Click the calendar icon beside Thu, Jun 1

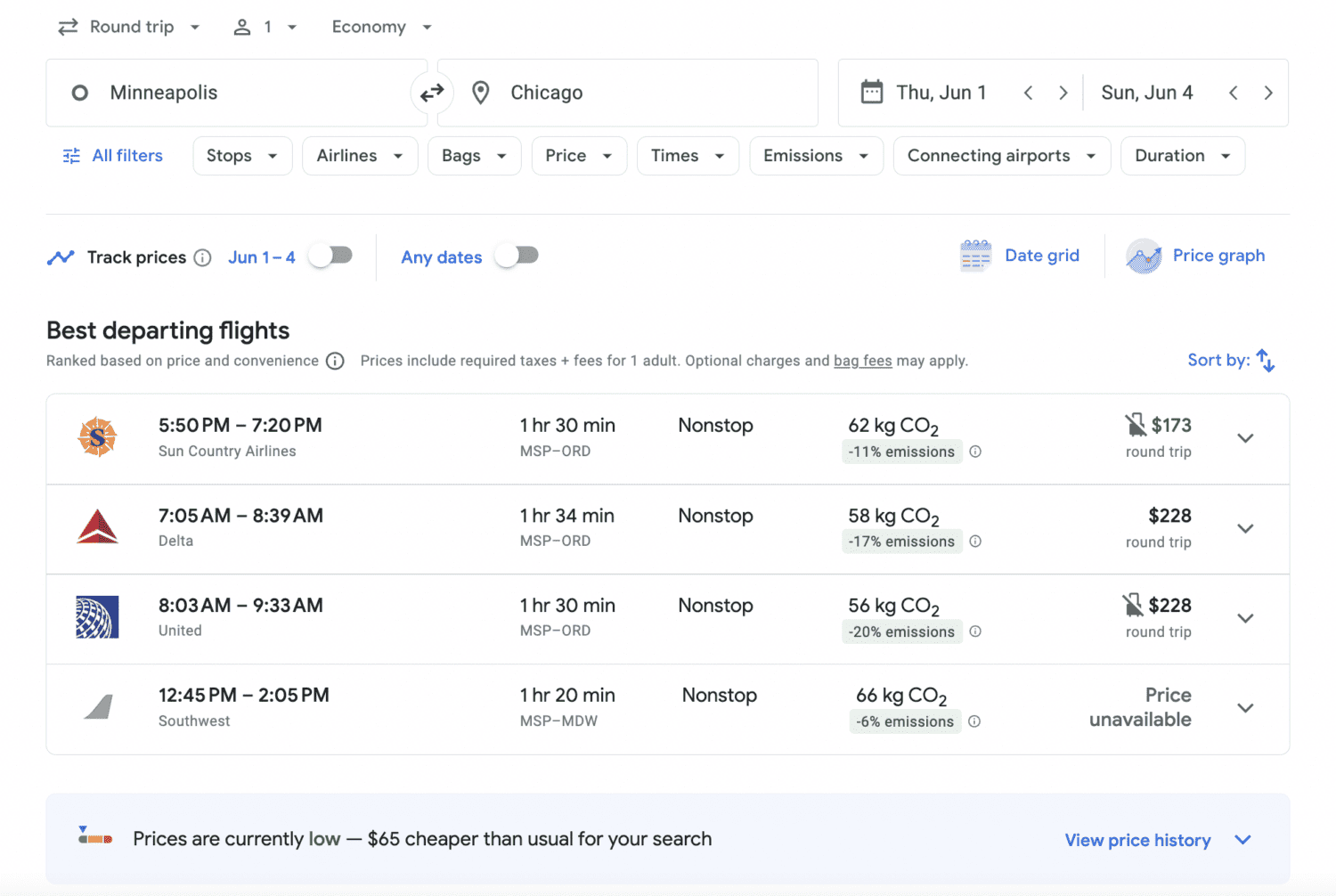(x=871, y=92)
